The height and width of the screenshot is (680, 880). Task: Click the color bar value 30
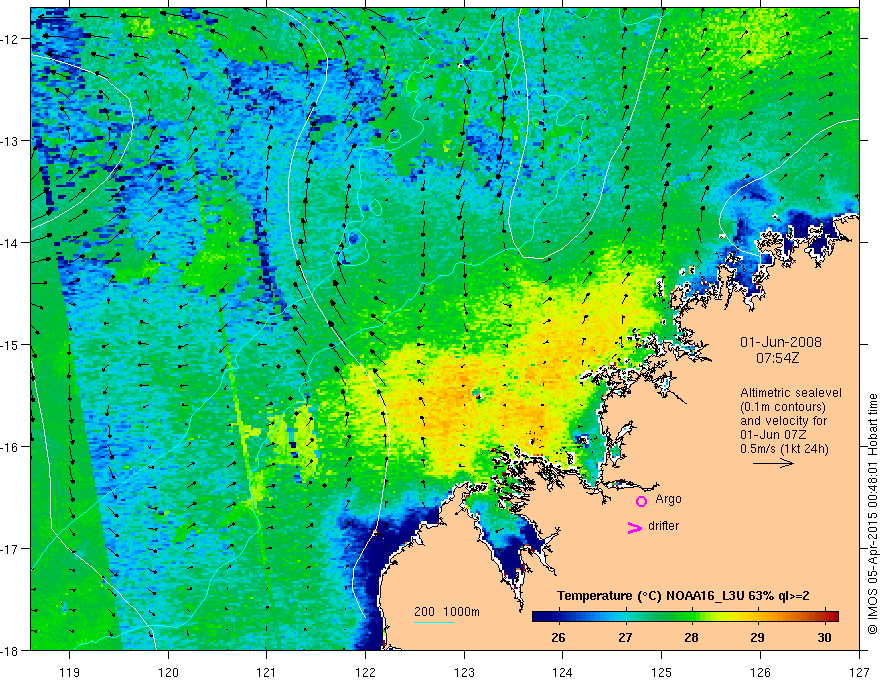point(824,638)
